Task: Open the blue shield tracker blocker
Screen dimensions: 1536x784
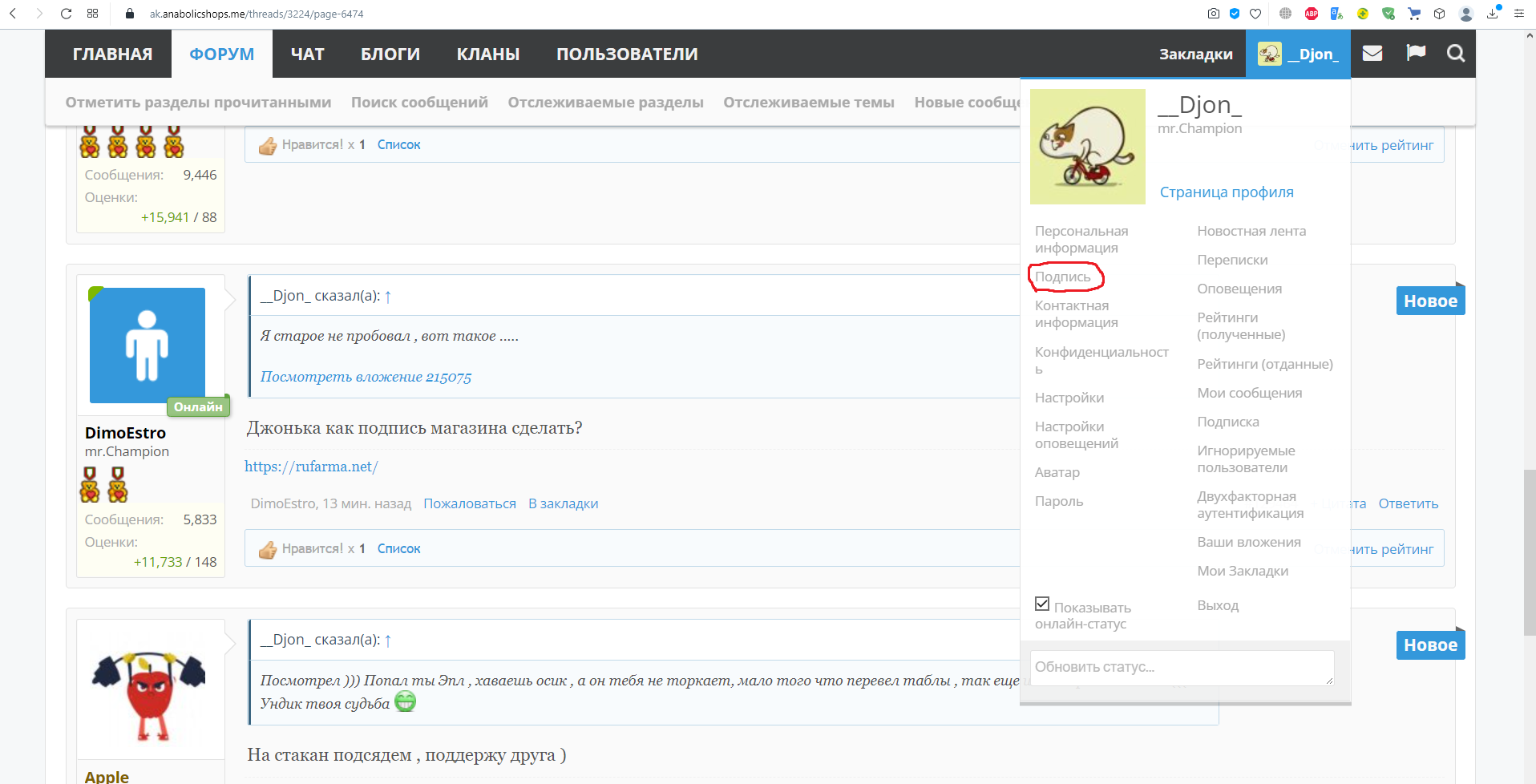Action: point(1235,14)
